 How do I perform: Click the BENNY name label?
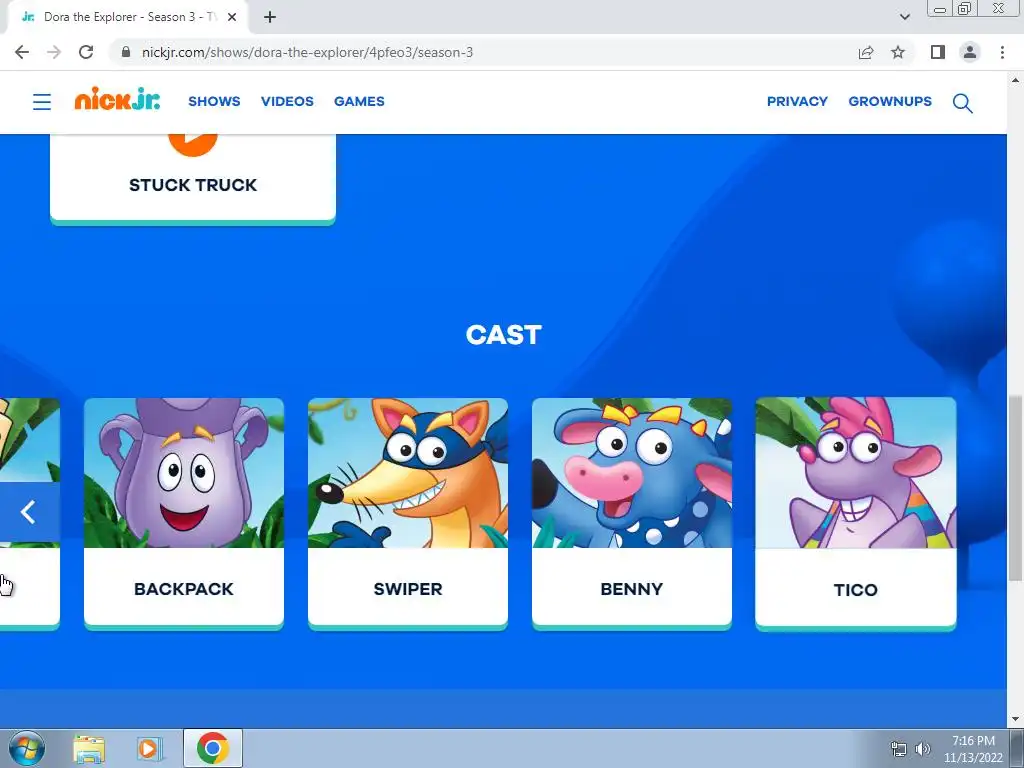click(x=632, y=589)
